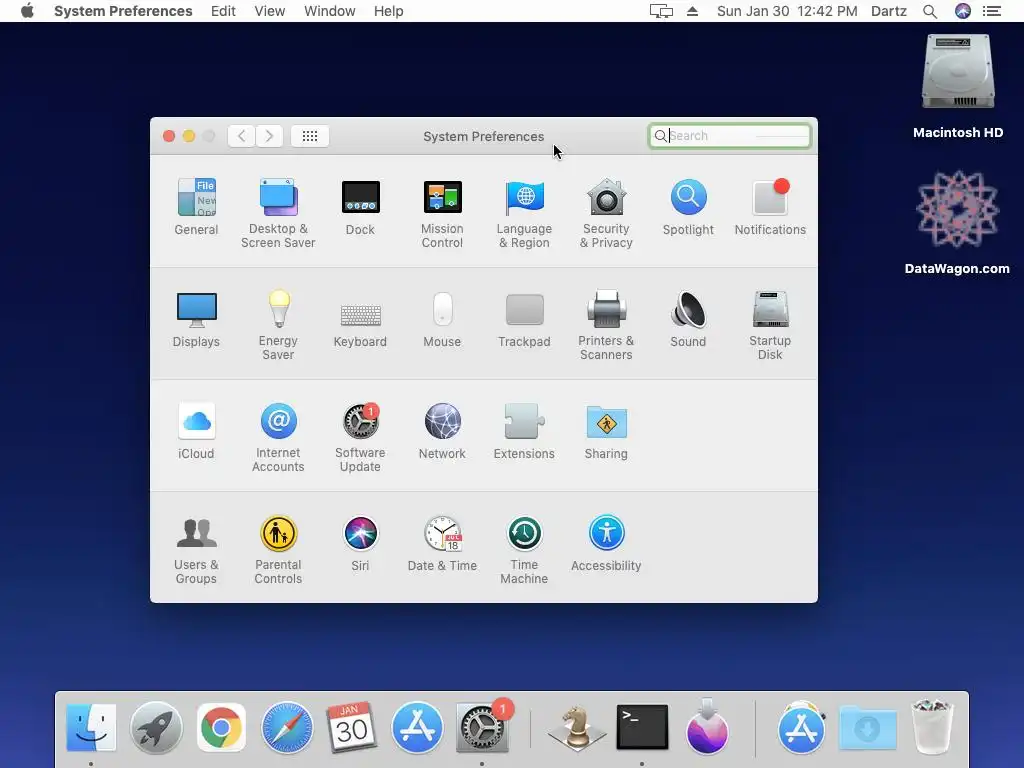Image resolution: width=1024 pixels, height=768 pixels.
Task: Open Displays preference pane
Action: [196, 319]
